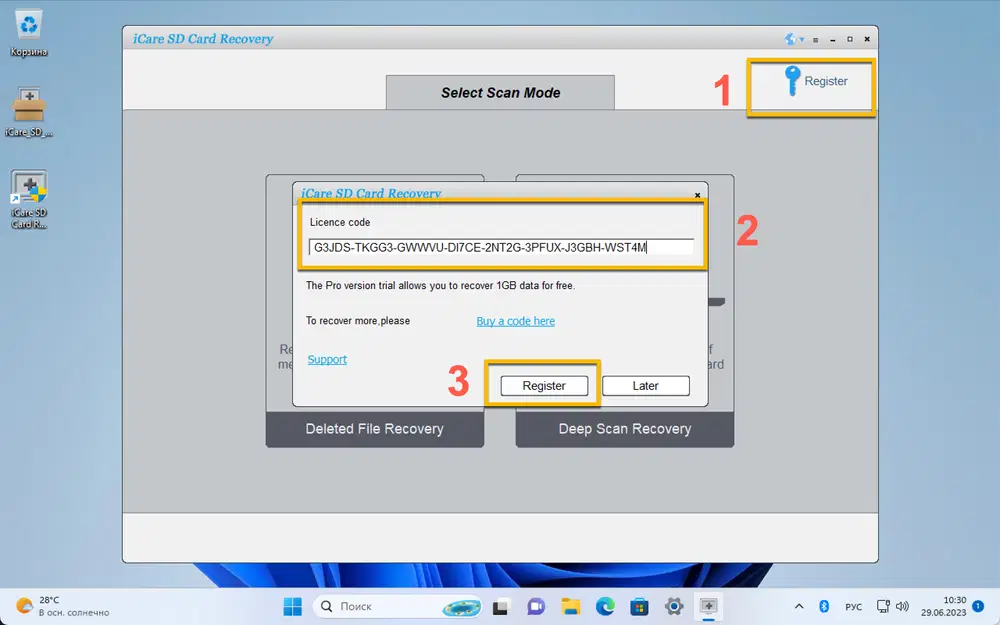Image resolution: width=1000 pixels, height=625 pixels.
Task: Select Deleted File Recovery mode
Action: point(374,429)
